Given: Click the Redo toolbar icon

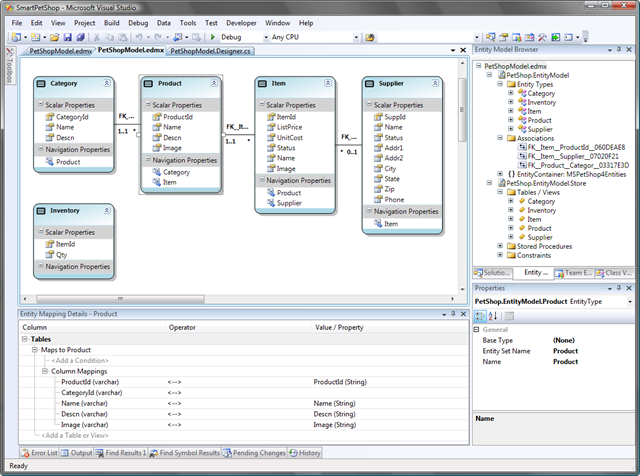Looking at the screenshot, I should click(x=158, y=37).
